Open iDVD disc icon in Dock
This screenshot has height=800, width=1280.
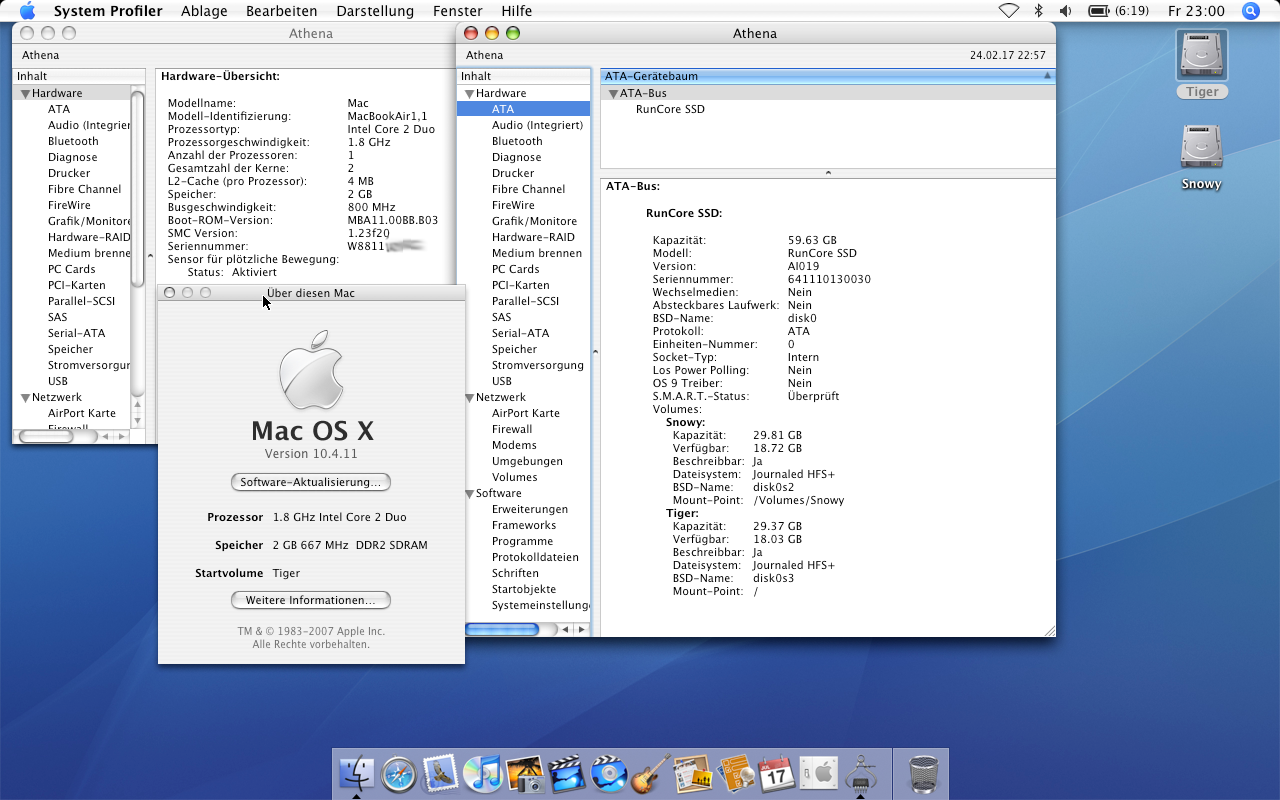609,773
